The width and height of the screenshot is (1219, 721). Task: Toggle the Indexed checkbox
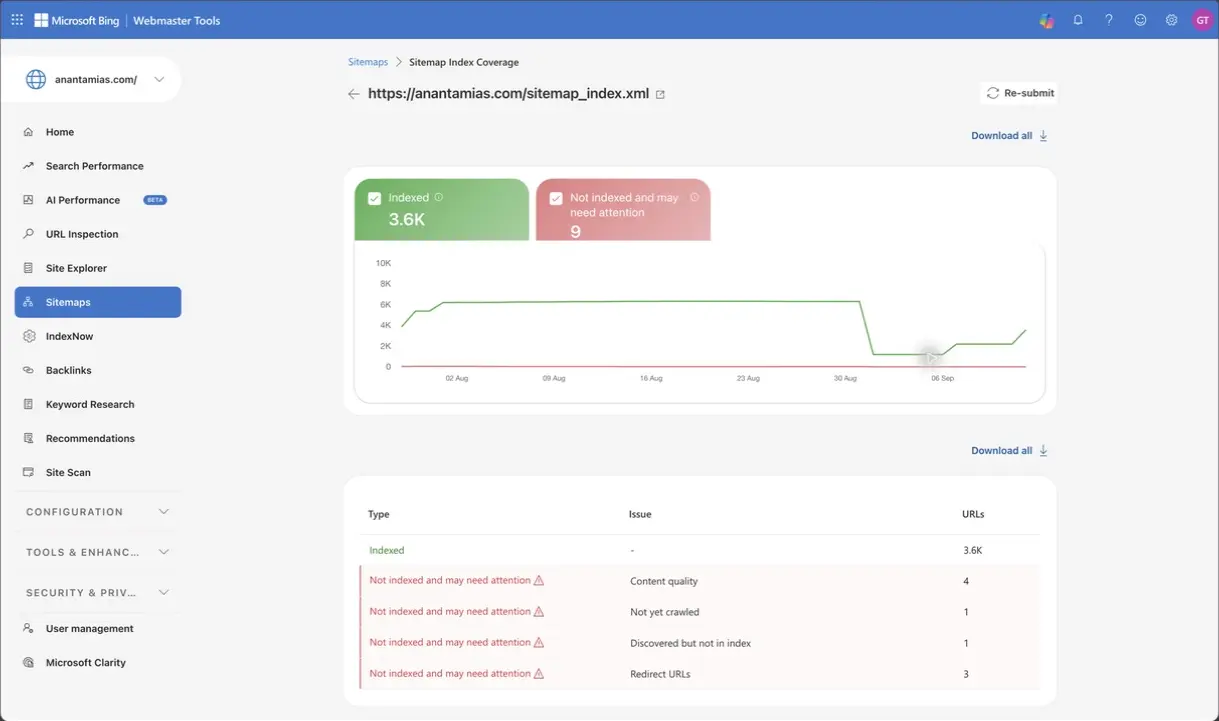pyautogui.click(x=374, y=198)
